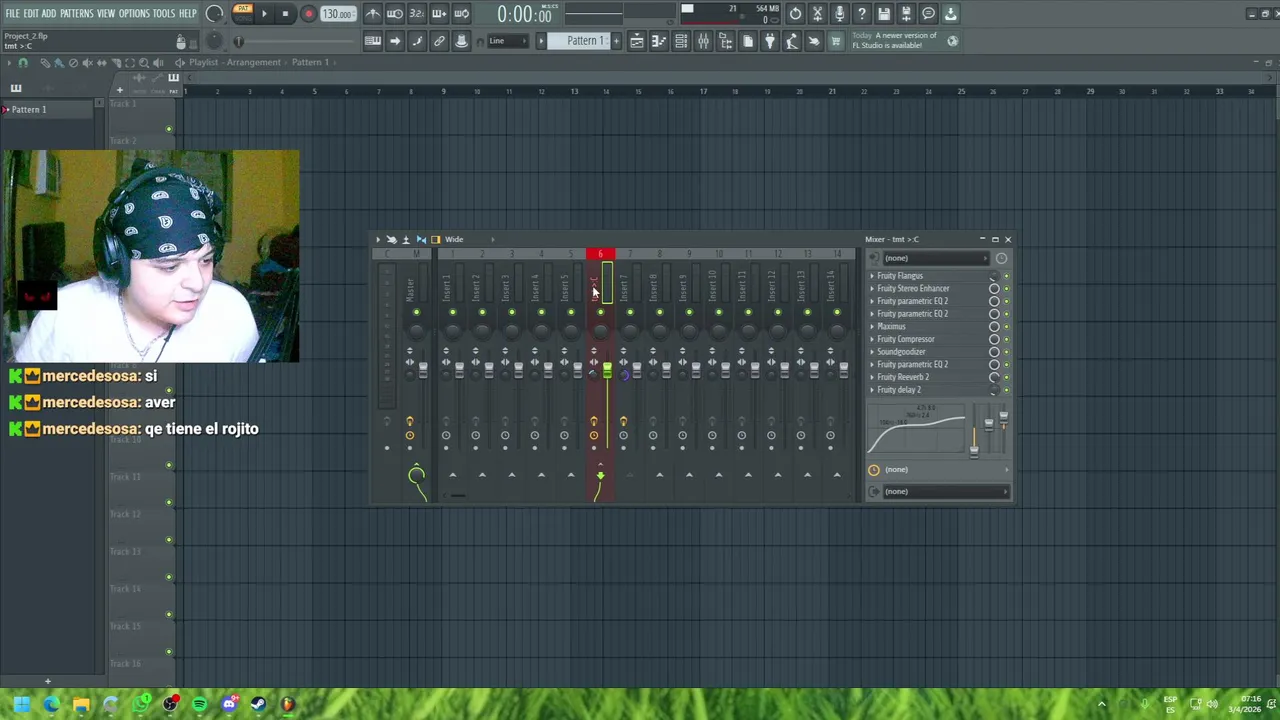This screenshot has height=720, width=1280.
Task: Open mixer options arrow menu
Action: point(378,240)
